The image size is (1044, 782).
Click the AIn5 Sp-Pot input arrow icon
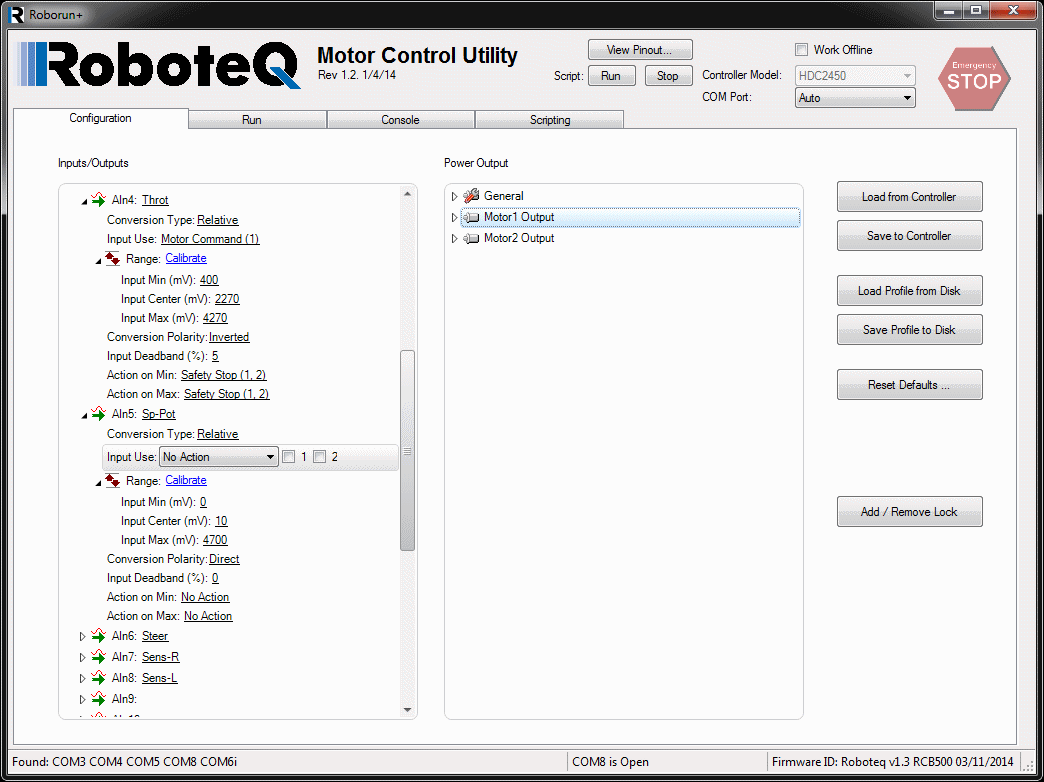98,414
